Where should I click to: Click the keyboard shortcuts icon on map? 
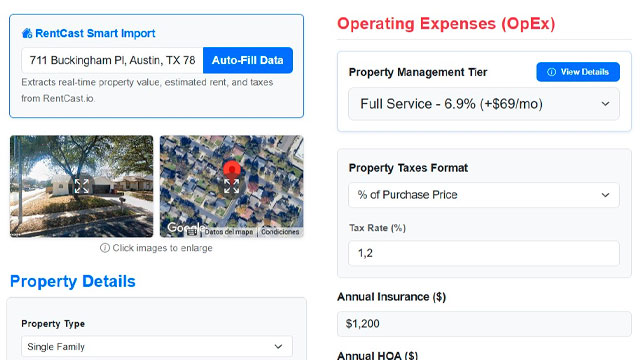(x=192, y=232)
